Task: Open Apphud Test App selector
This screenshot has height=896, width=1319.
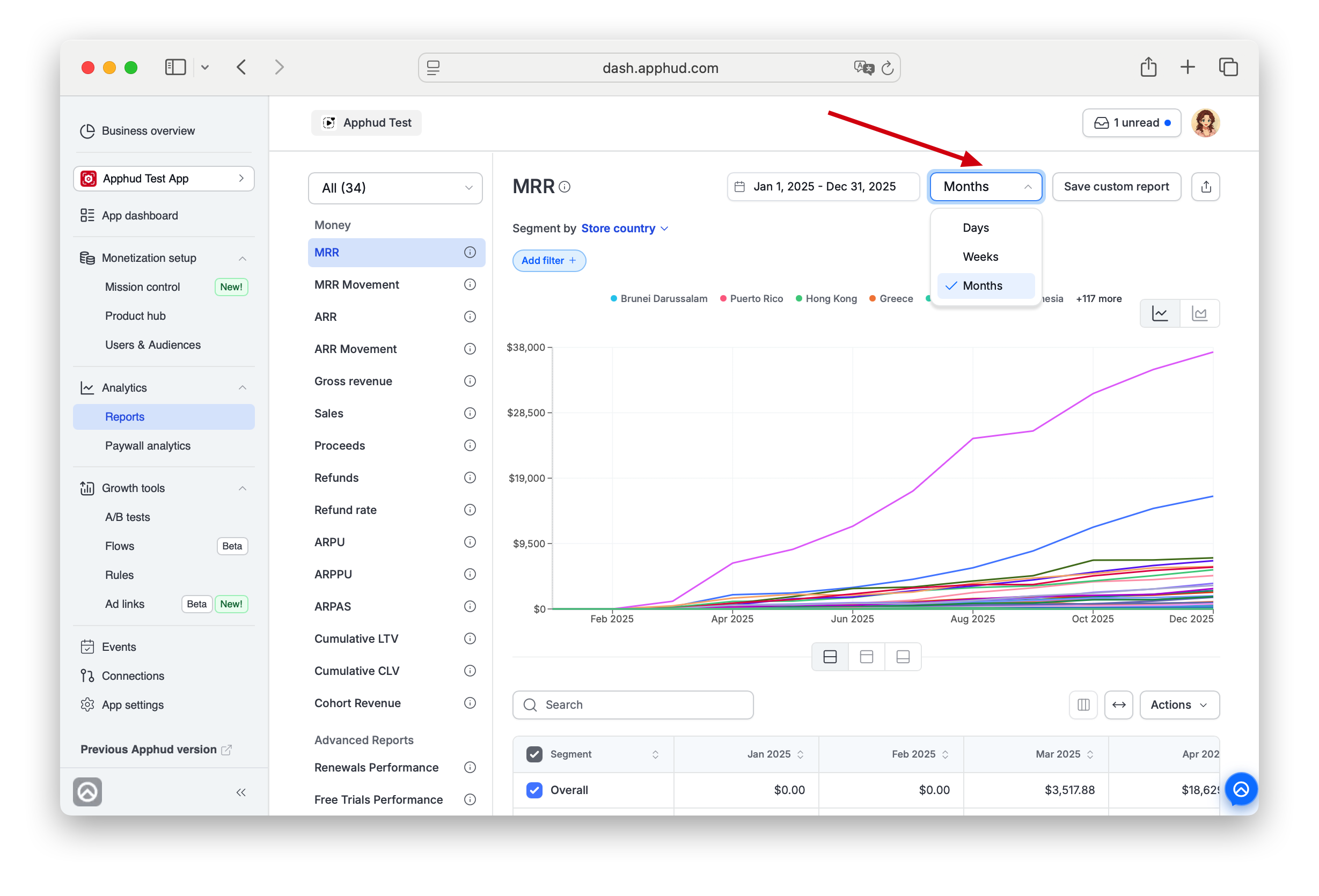Action: (x=164, y=179)
